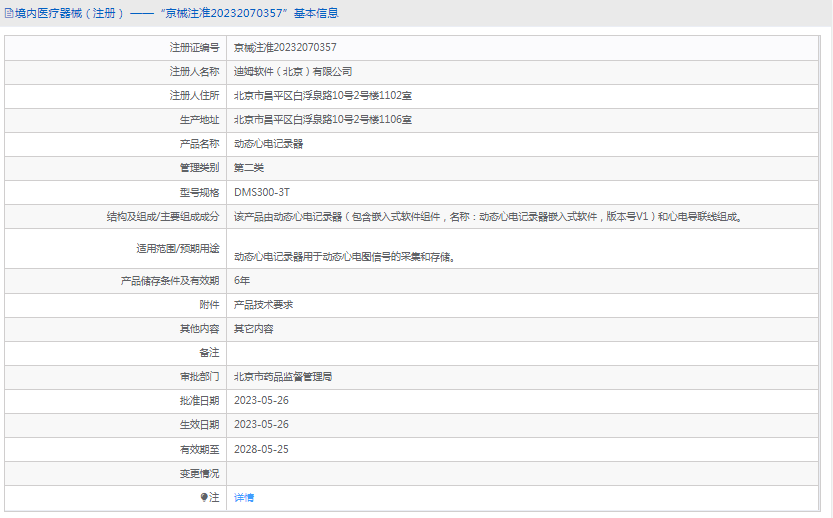Click approval date 2023-05-26 in 批准日期 row
Image resolution: width=833 pixels, height=518 pixels.
pos(261,401)
